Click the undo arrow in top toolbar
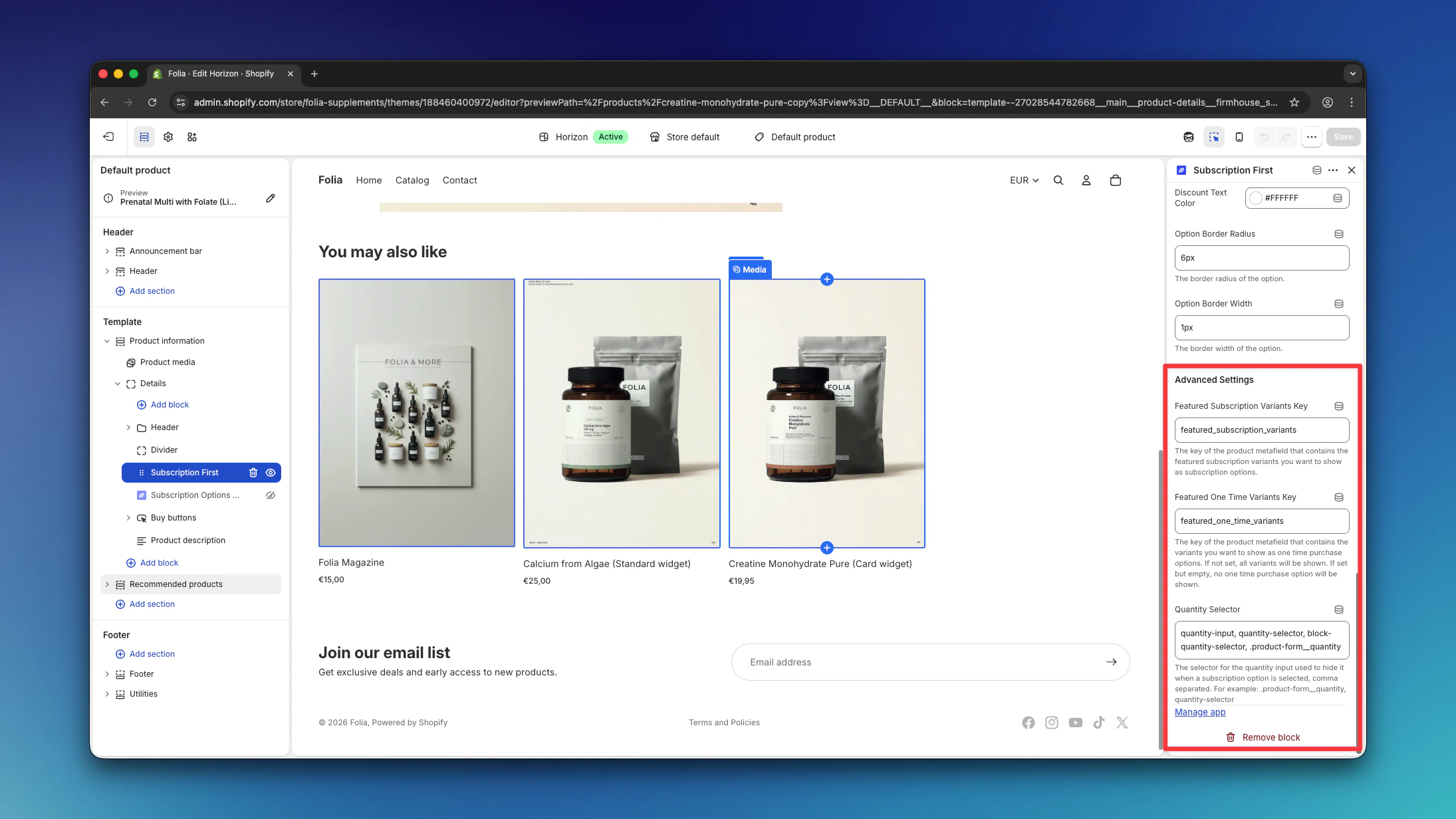 [x=1265, y=137]
